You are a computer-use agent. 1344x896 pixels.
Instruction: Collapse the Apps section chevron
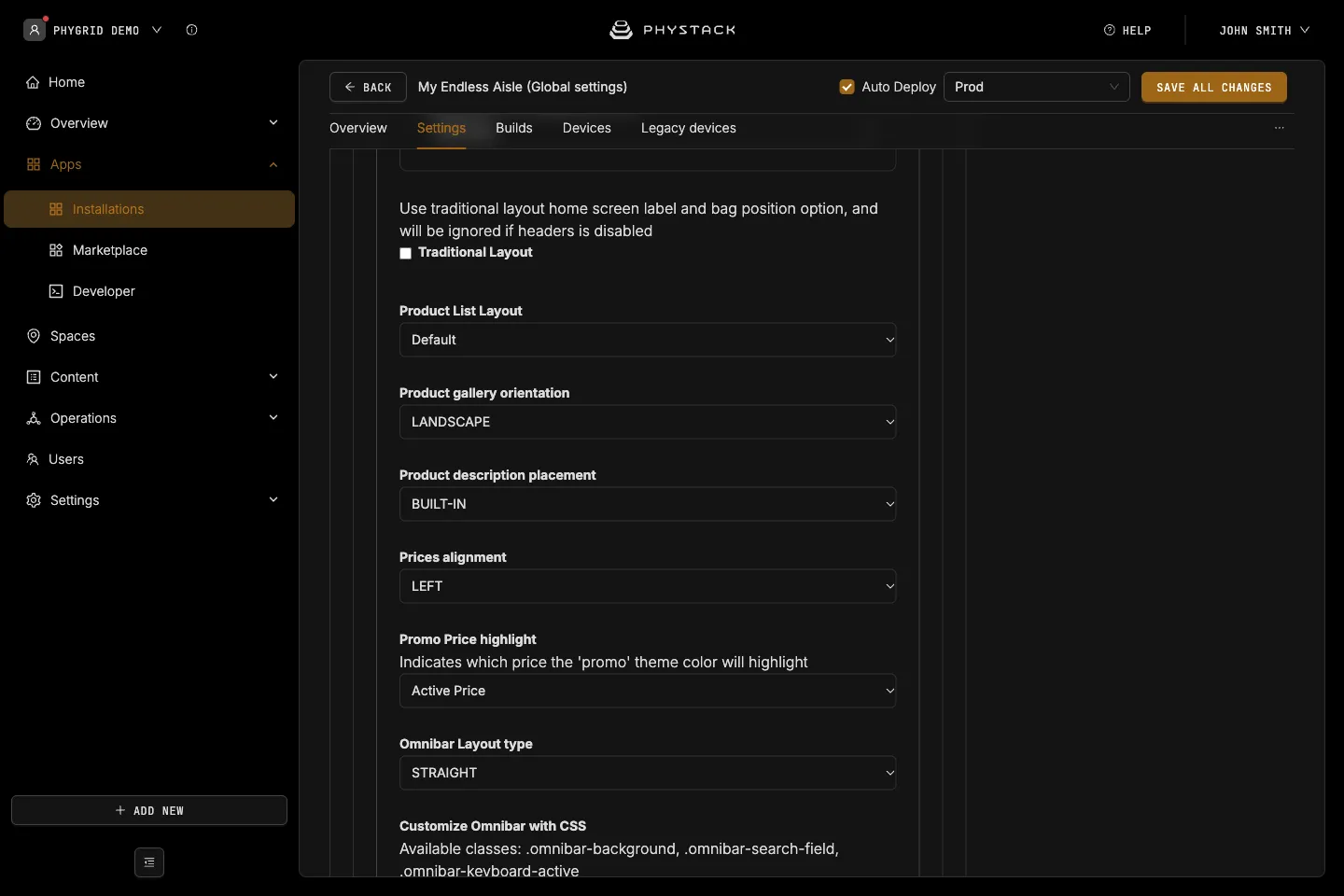(273, 164)
